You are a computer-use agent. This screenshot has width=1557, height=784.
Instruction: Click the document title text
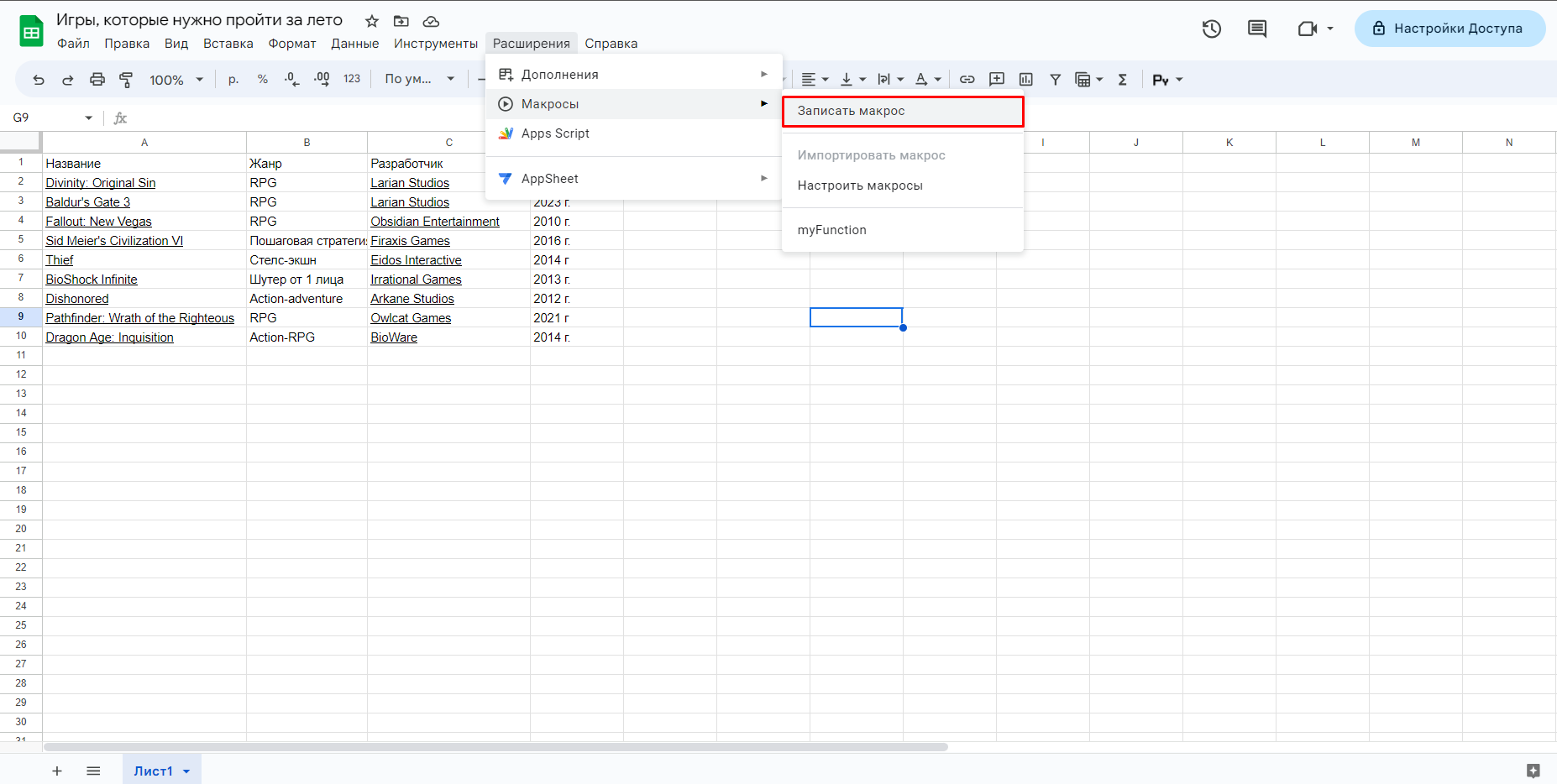click(x=199, y=20)
